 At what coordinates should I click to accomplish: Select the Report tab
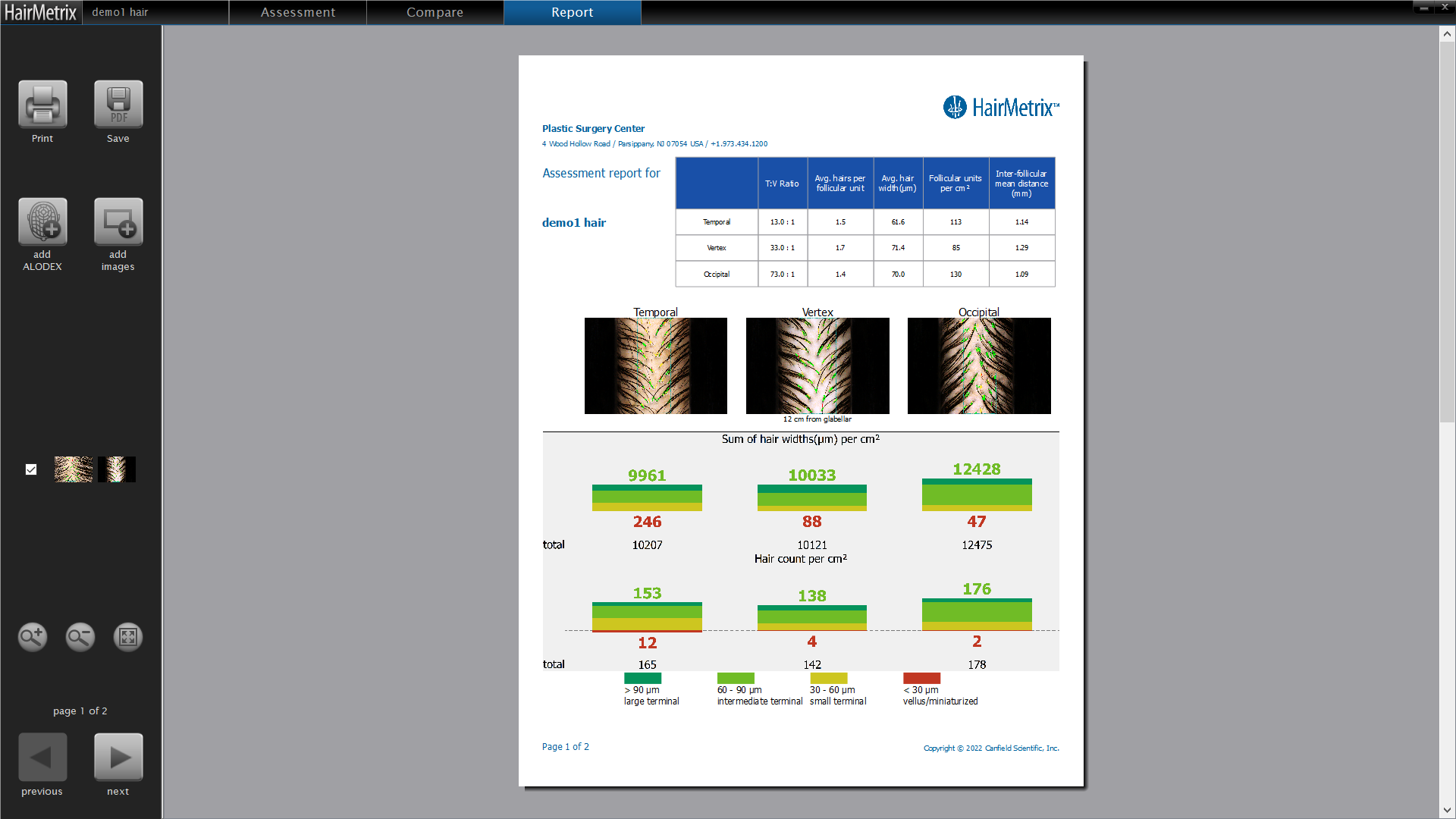572,12
